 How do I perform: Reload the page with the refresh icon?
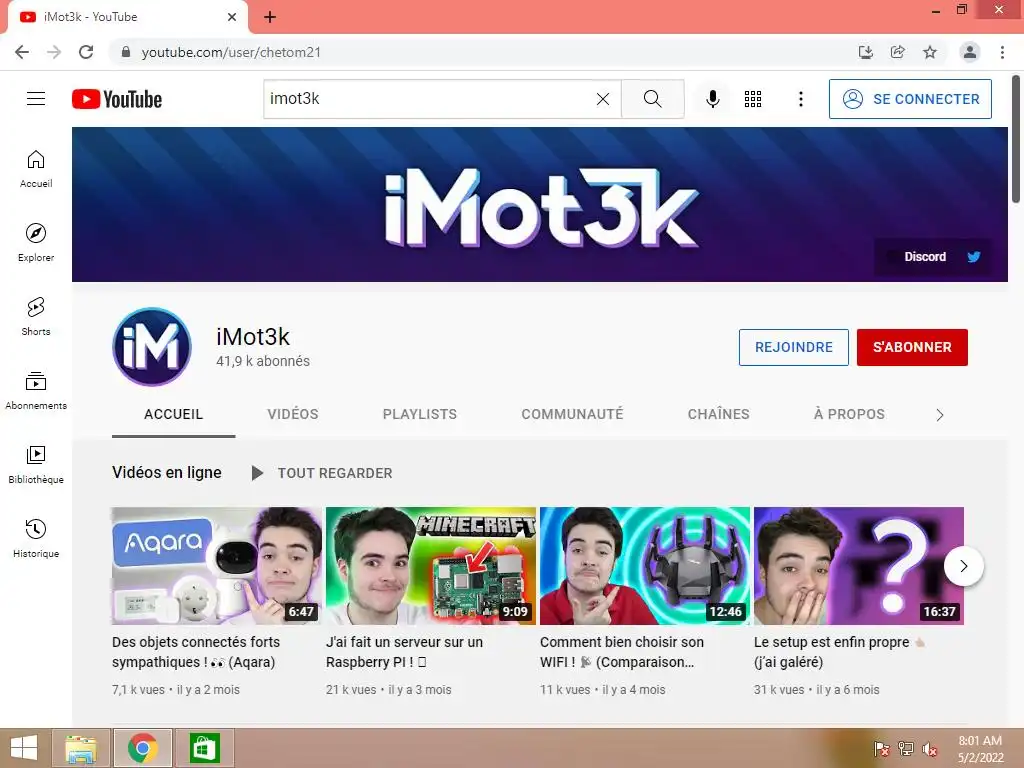point(86,52)
